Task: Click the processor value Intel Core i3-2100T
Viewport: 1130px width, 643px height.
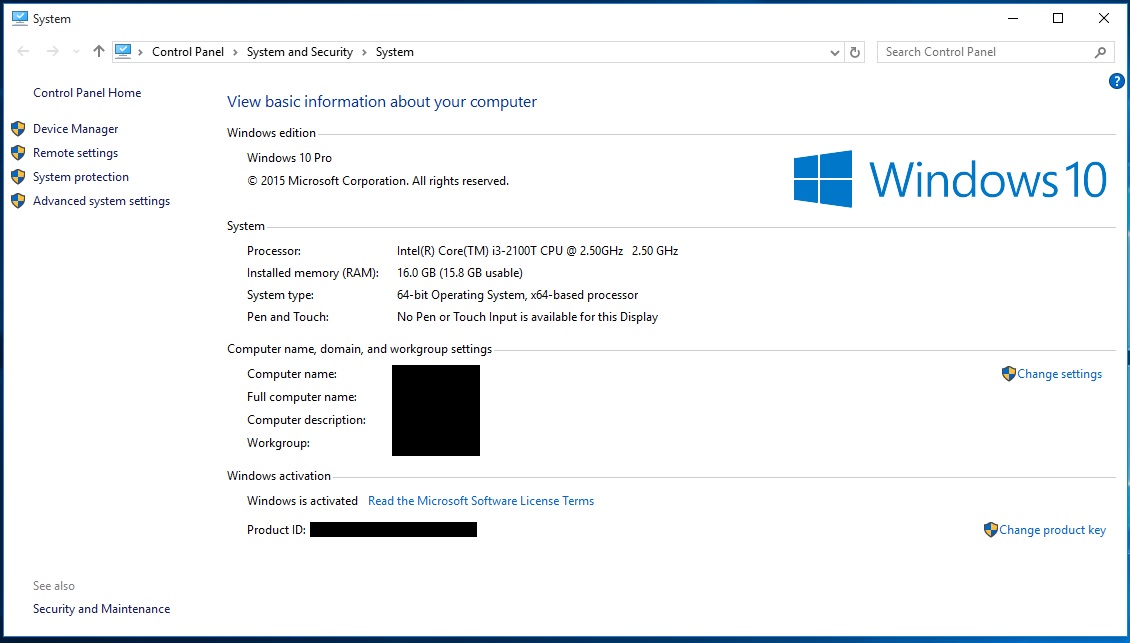Action: [538, 251]
